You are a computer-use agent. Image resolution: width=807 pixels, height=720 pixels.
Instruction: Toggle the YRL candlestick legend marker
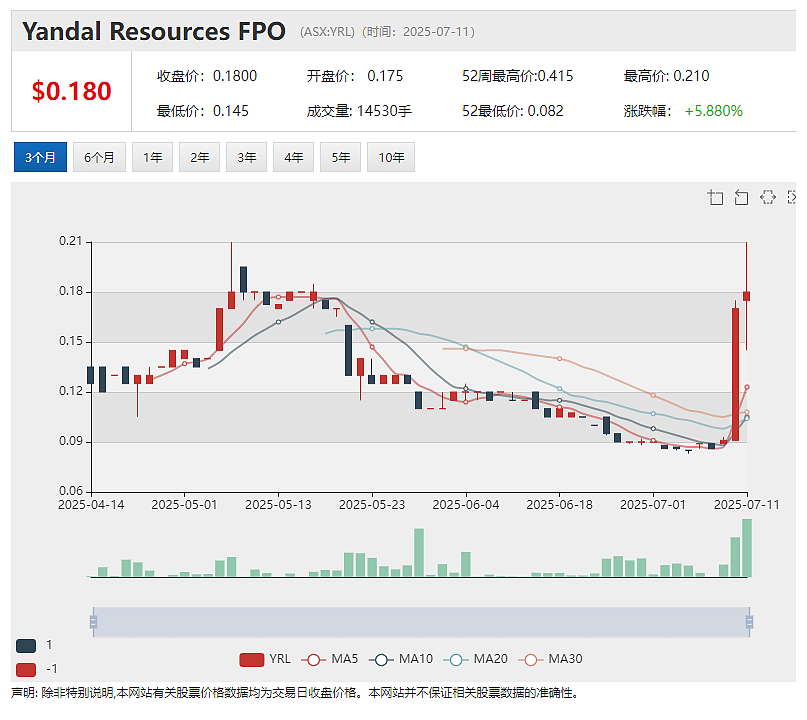pyautogui.click(x=252, y=659)
